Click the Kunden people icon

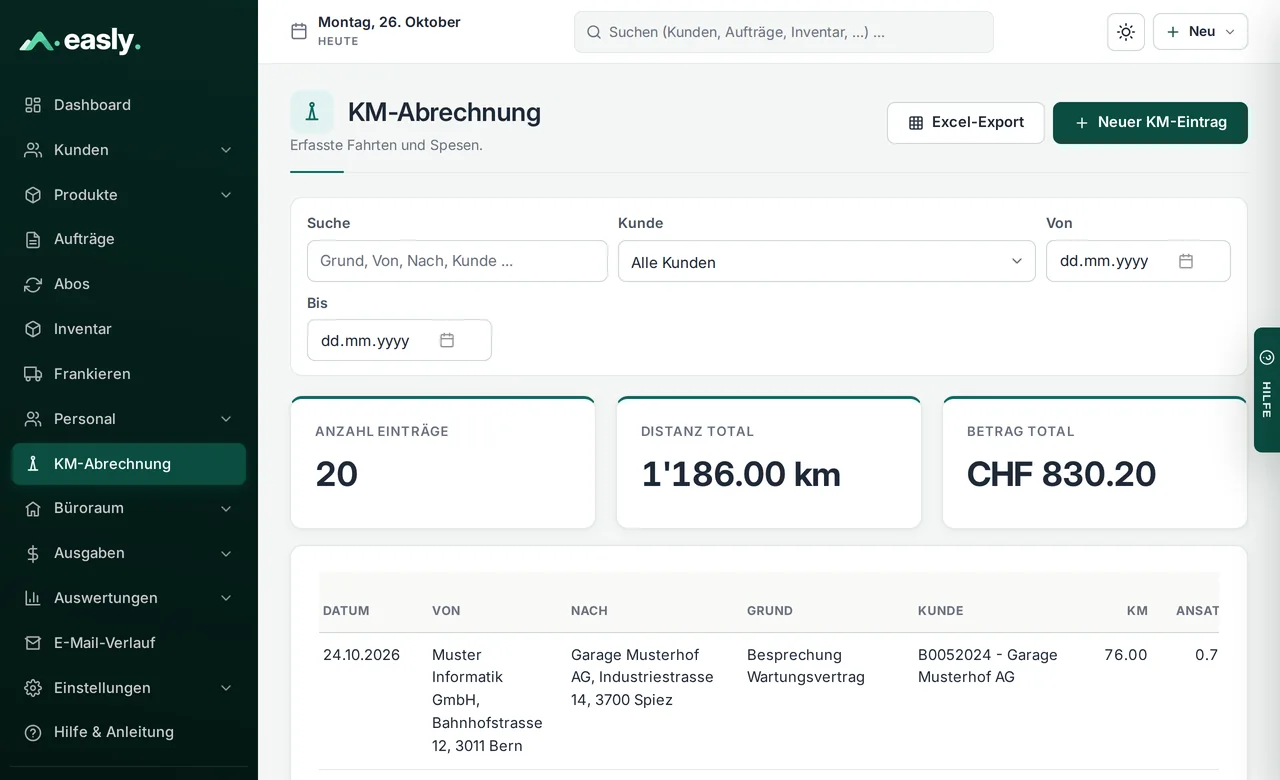coord(33,150)
